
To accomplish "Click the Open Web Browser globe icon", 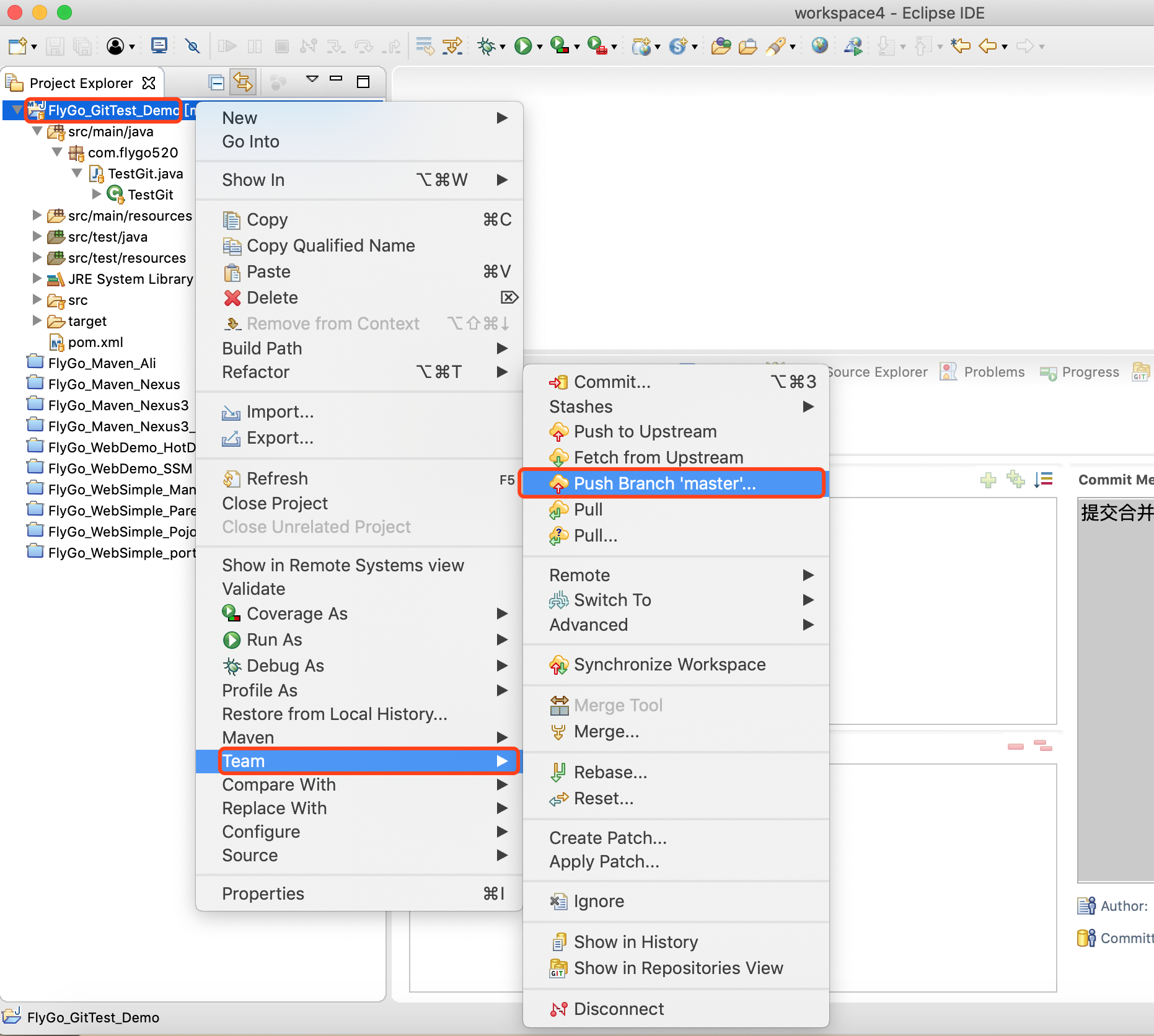I will coord(819,45).
